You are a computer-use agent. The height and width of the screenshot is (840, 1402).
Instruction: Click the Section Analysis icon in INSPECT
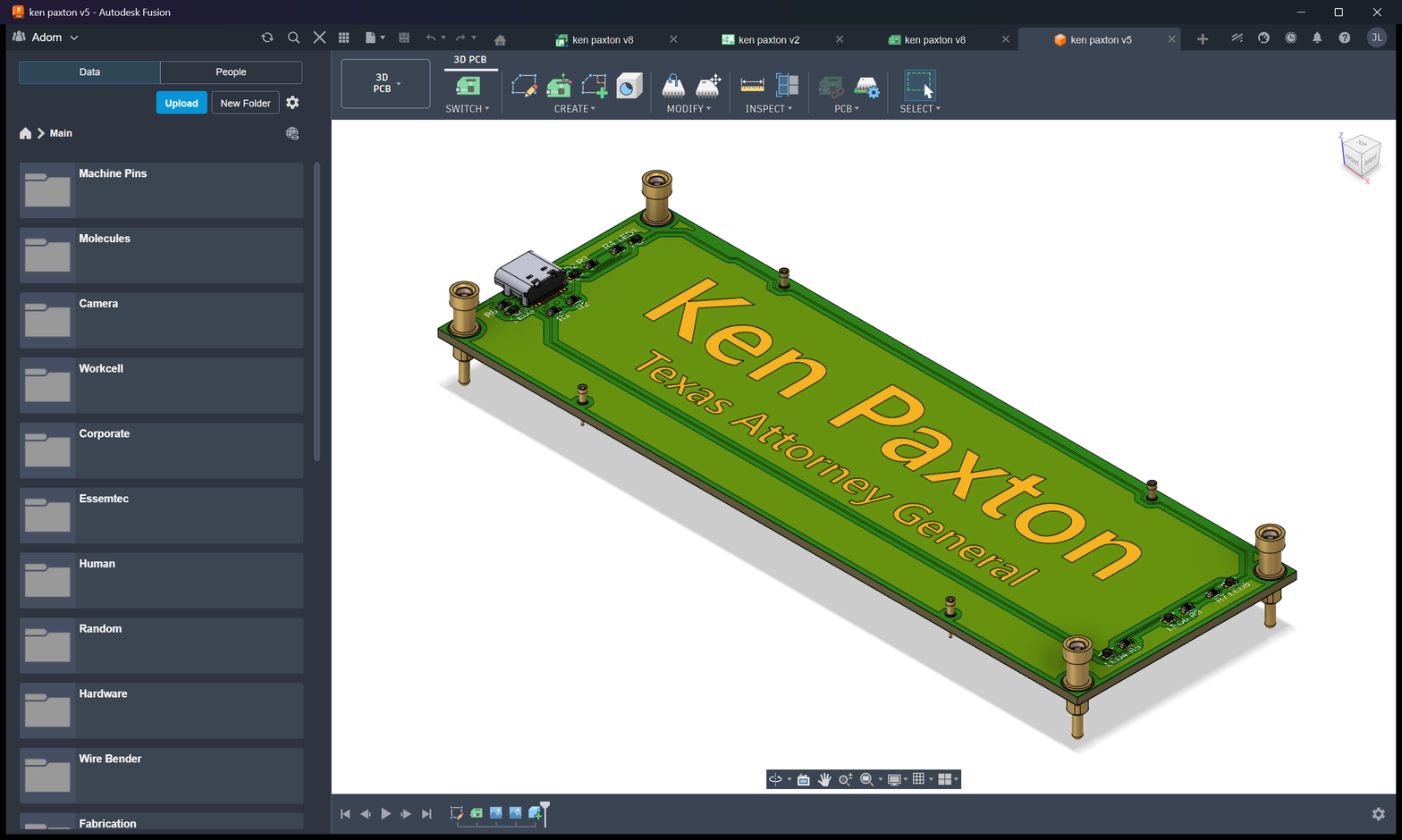click(x=787, y=86)
